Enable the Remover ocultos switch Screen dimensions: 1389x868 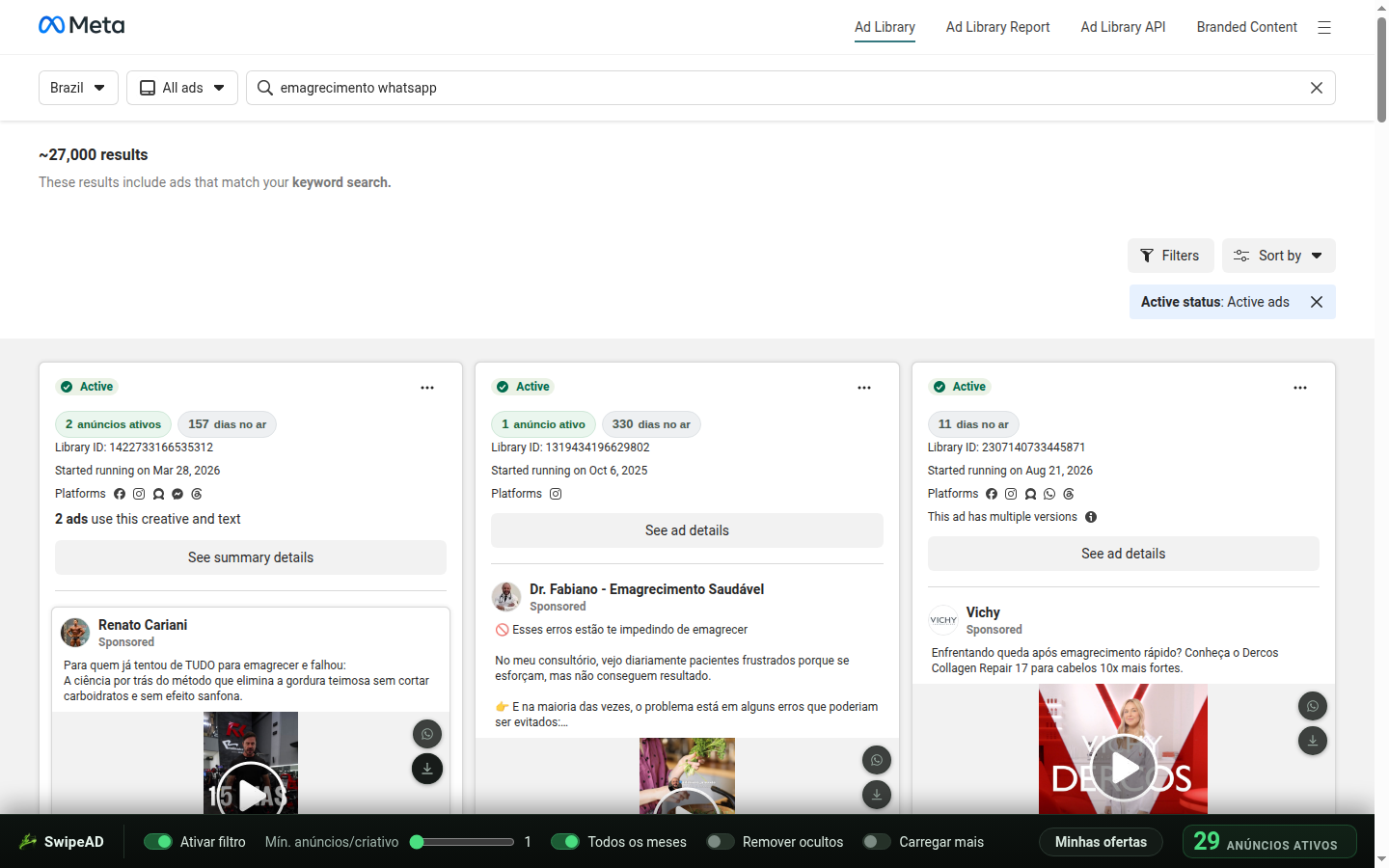(x=721, y=842)
